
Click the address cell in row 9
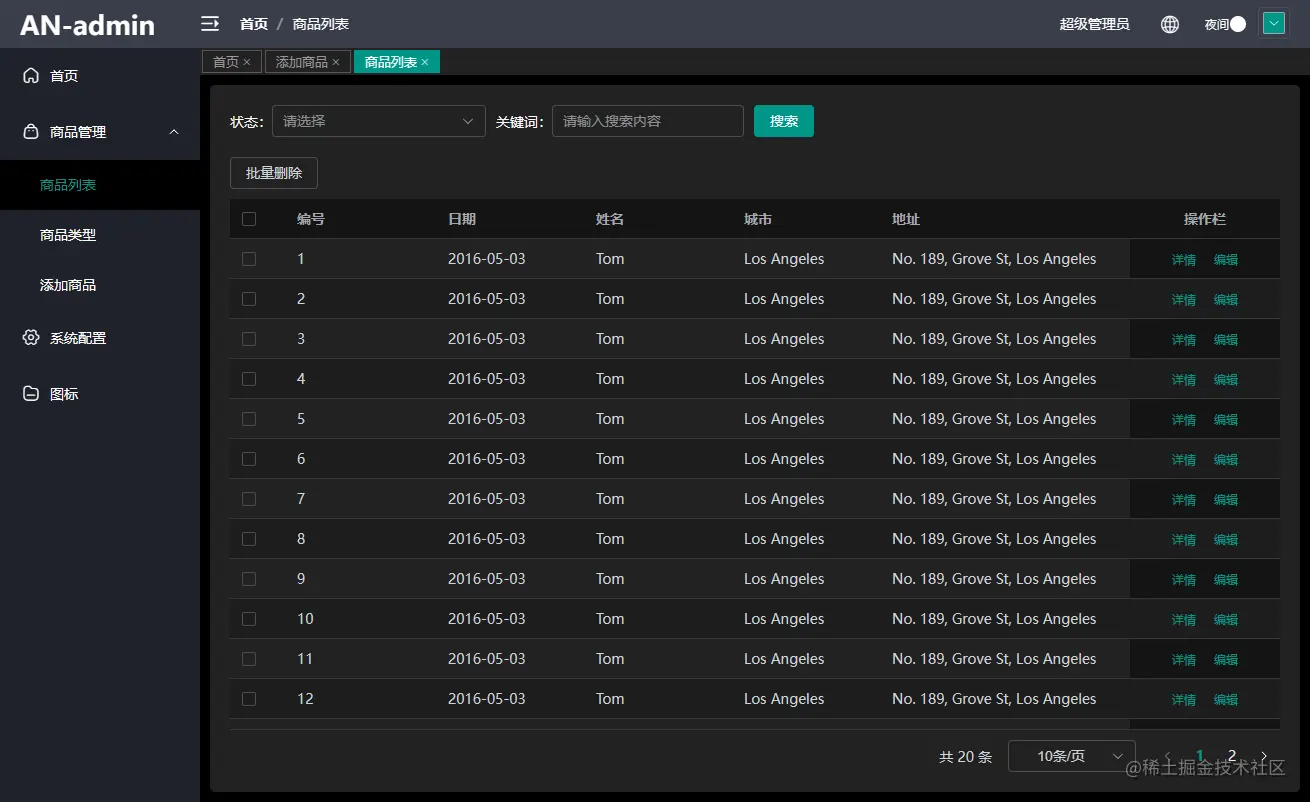coord(994,579)
